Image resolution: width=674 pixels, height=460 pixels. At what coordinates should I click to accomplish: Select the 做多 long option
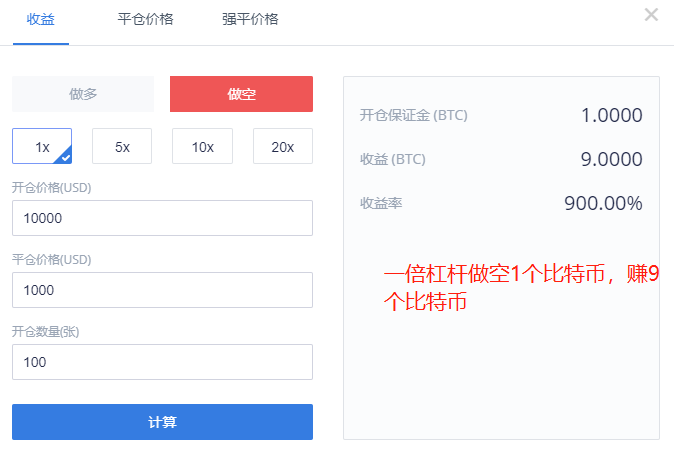(83, 94)
